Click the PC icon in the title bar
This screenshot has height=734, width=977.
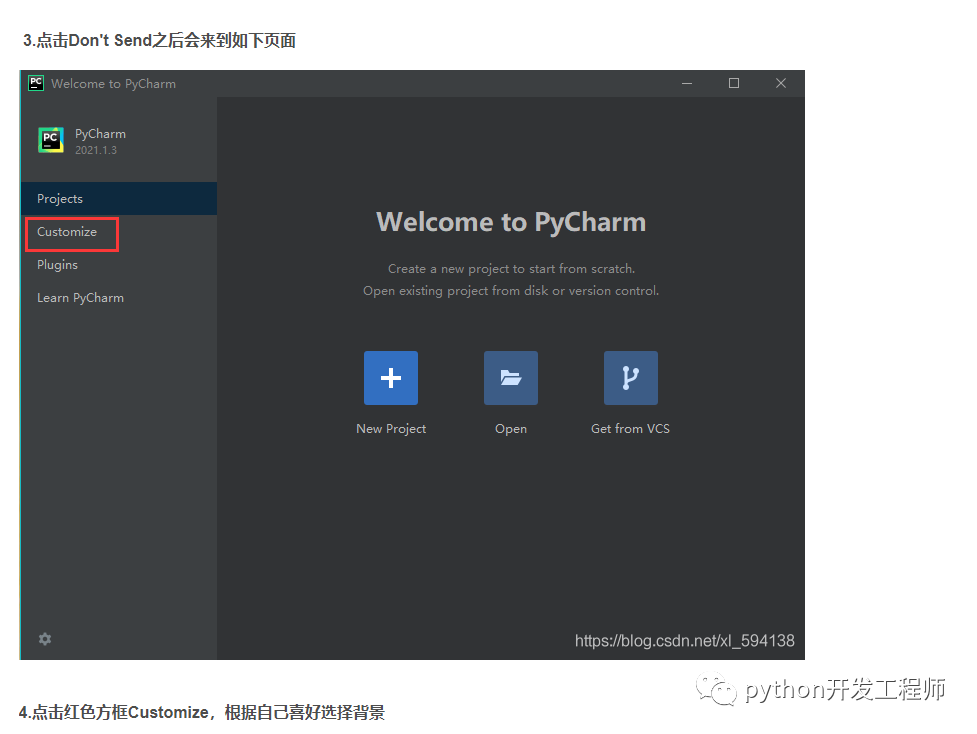pos(36,83)
